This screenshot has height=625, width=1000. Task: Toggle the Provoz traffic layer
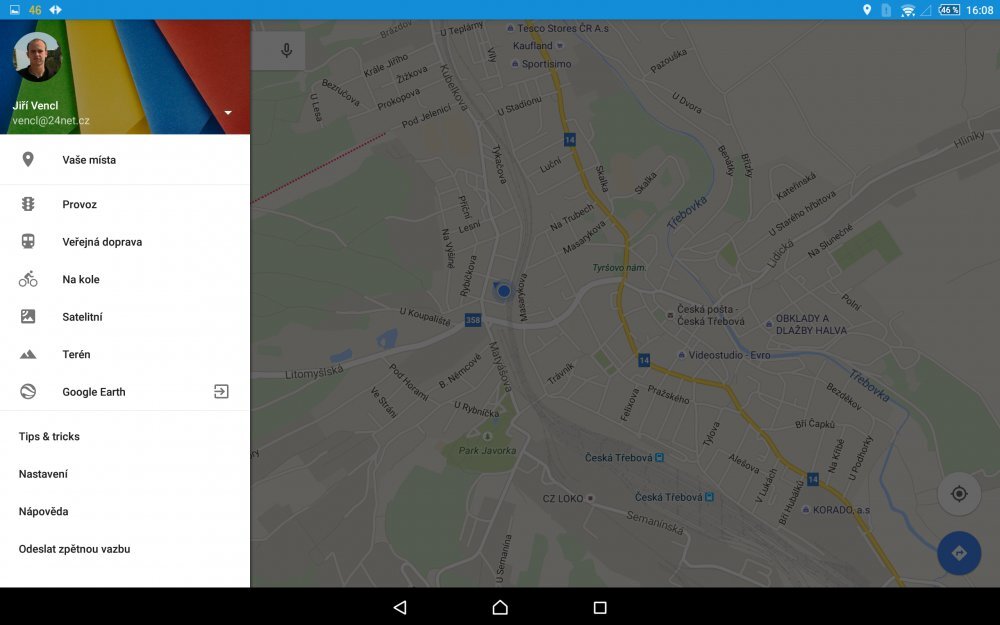[27, 204]
